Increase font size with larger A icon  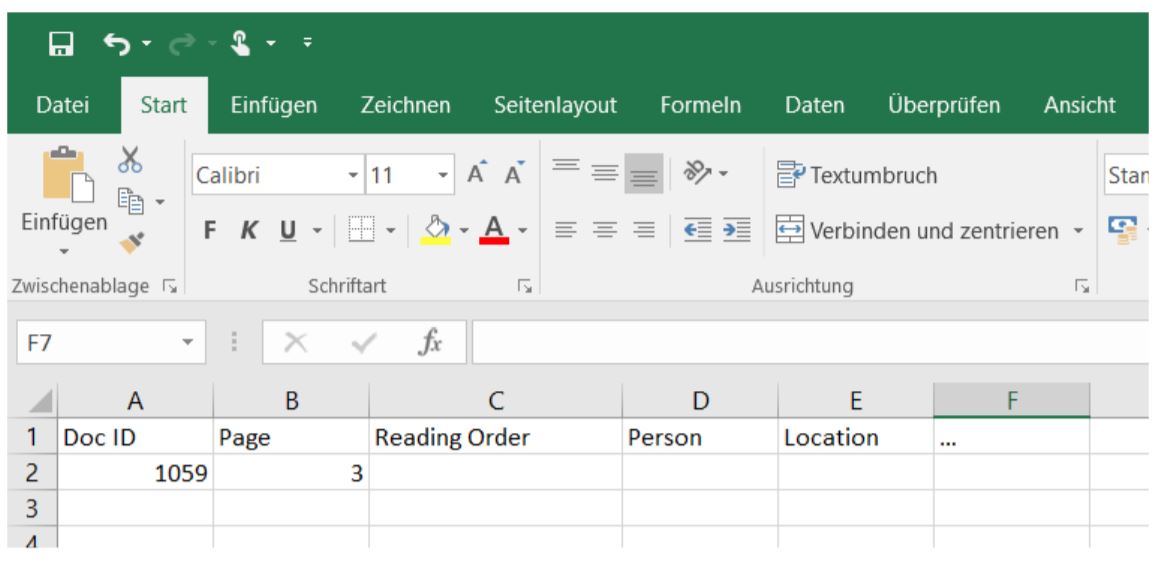point(477,176)
